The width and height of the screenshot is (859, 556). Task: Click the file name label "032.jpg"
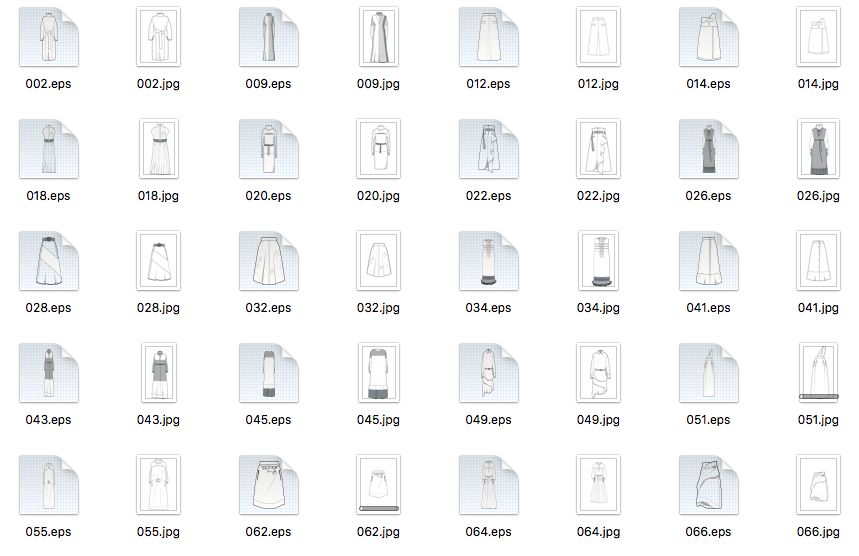click(x=379, y=308)
